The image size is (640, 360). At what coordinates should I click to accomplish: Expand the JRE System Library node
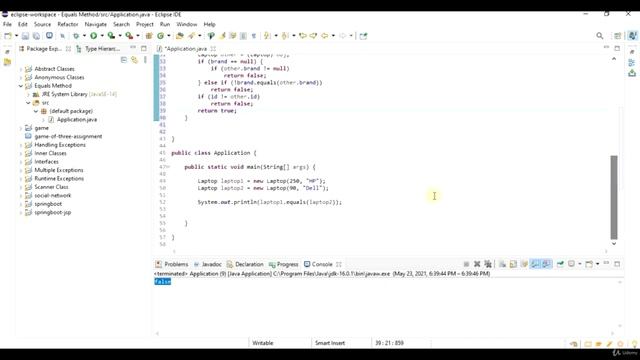28,94
